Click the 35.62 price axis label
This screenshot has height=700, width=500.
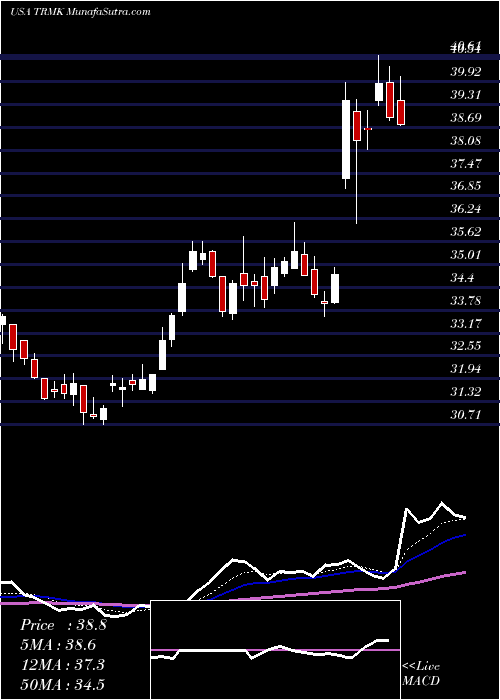[466, 232]
